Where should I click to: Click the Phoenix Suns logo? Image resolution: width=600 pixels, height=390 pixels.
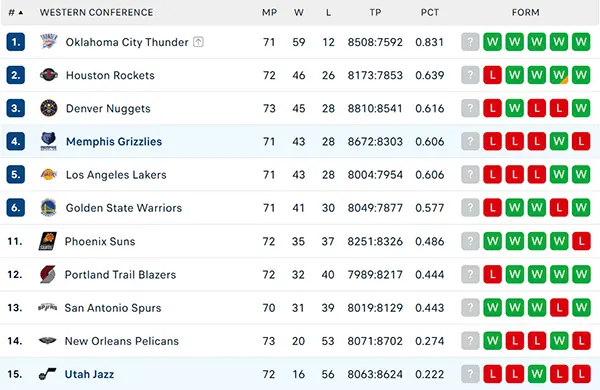(48, 241)
